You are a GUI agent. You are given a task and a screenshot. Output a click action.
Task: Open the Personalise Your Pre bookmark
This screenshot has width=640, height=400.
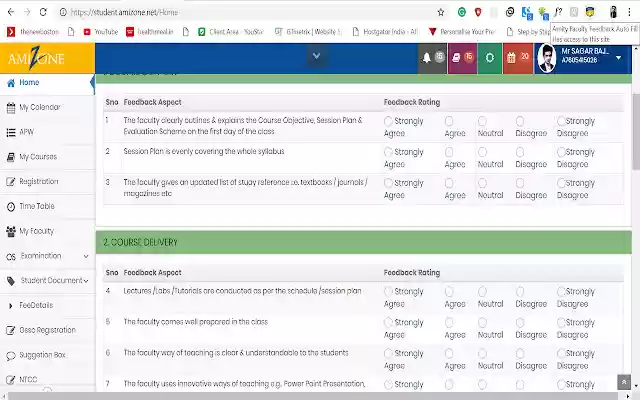462,32
